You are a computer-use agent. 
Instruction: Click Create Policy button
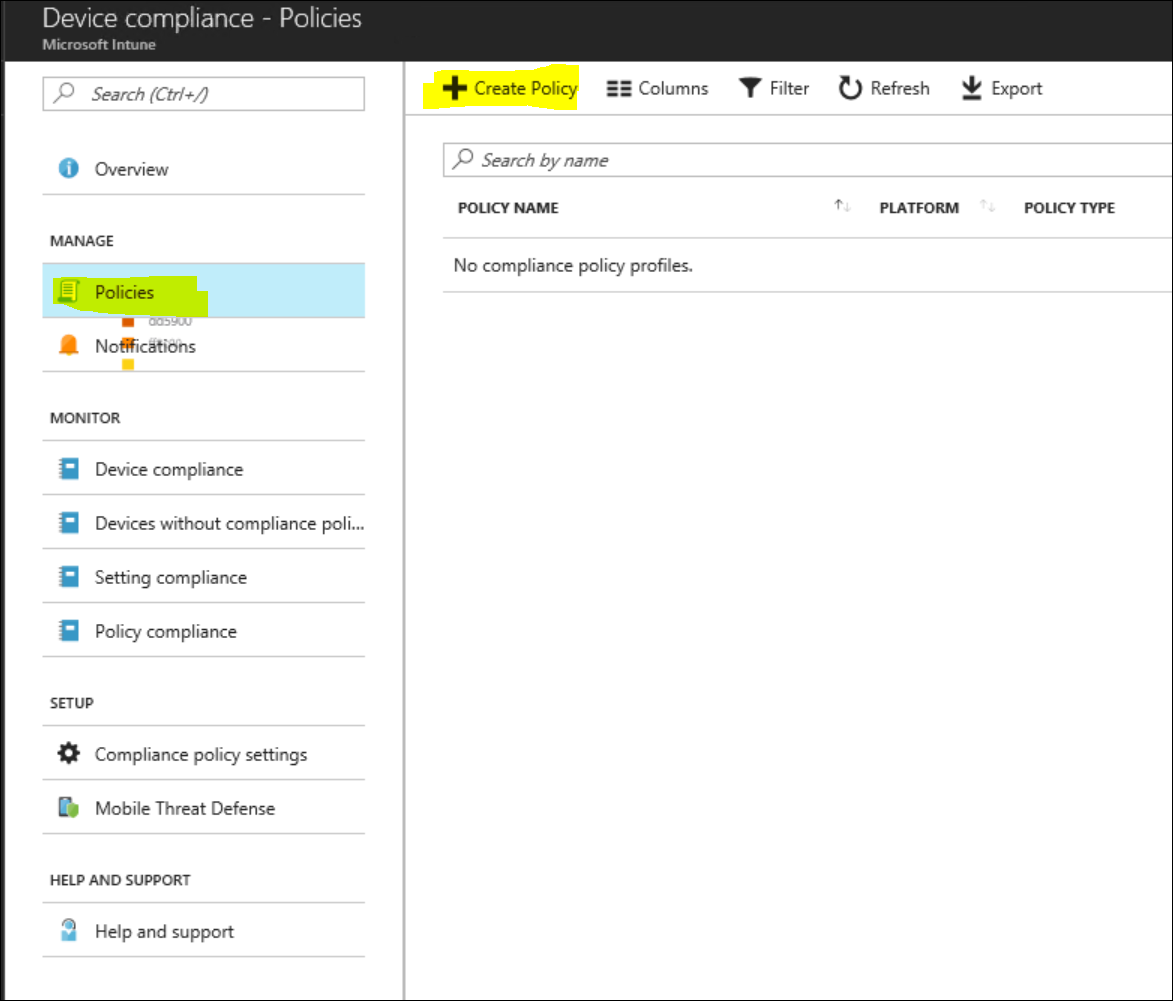pos(509,88)
